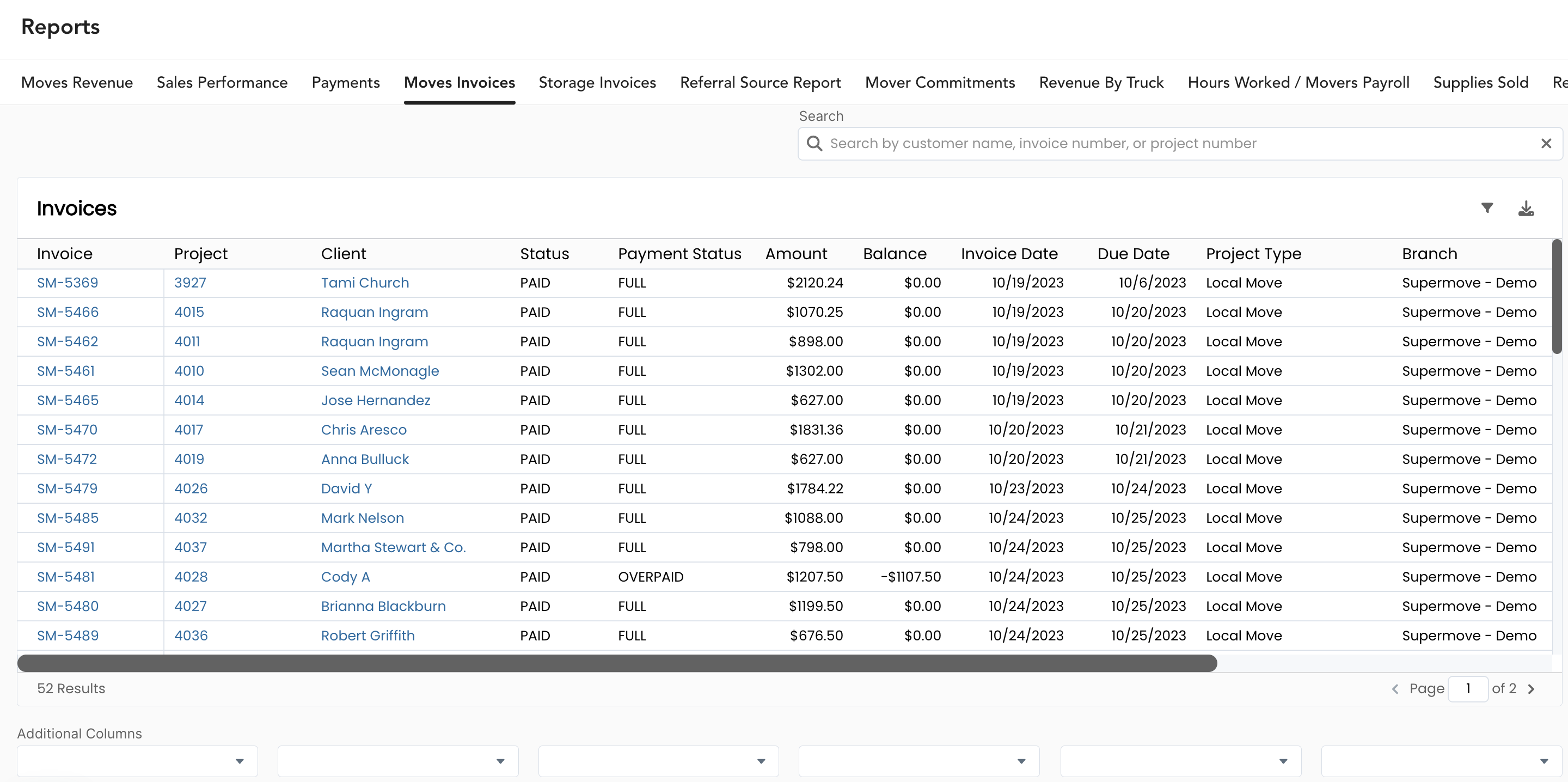Screen dimensions: 1568x782
Task: Open project 3927
Action: pos(190,283)
